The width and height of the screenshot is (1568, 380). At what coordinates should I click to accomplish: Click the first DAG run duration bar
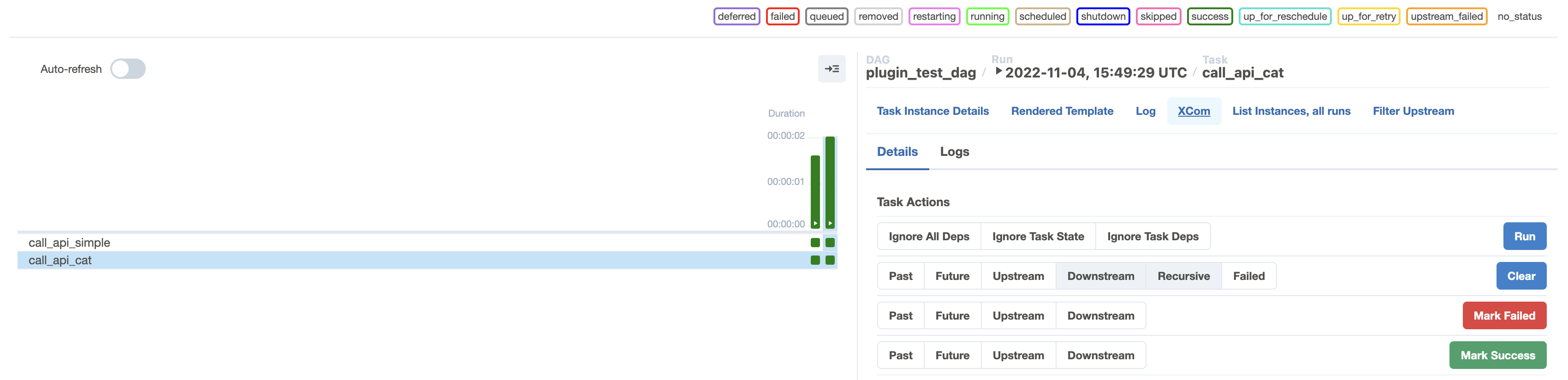pos(815,189)
